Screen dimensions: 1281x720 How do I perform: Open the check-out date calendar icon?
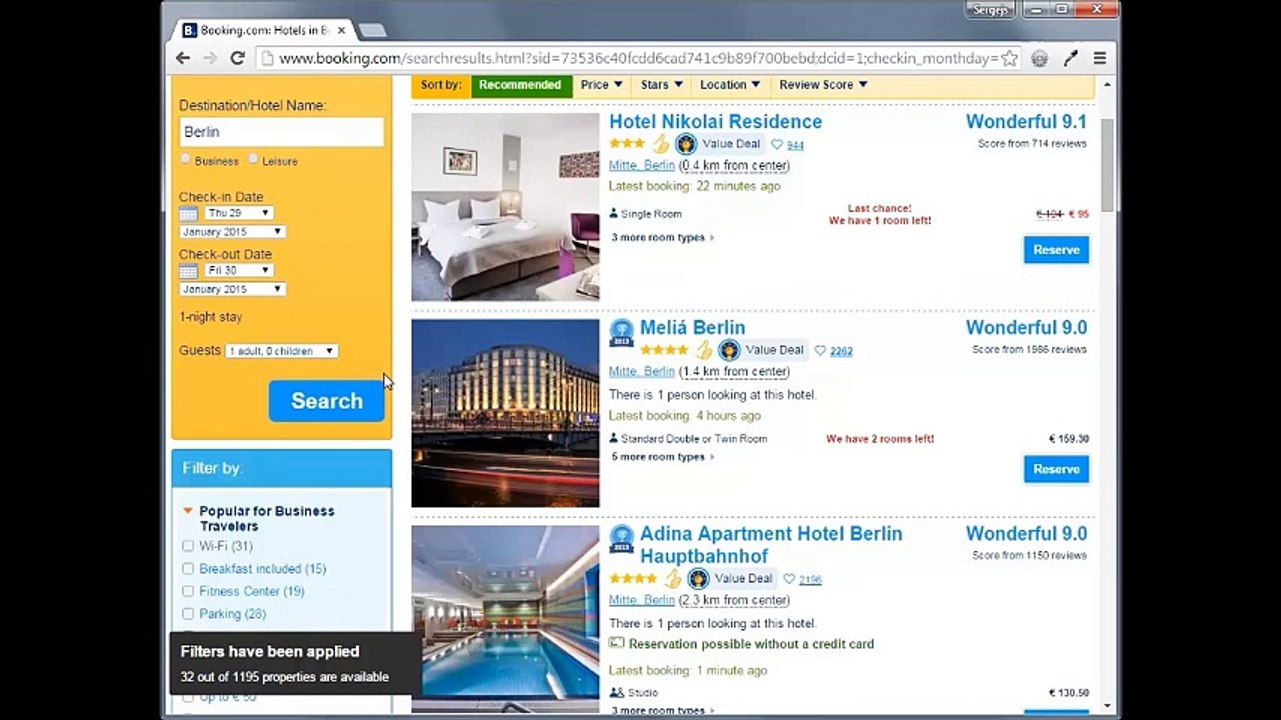[188, 271]
